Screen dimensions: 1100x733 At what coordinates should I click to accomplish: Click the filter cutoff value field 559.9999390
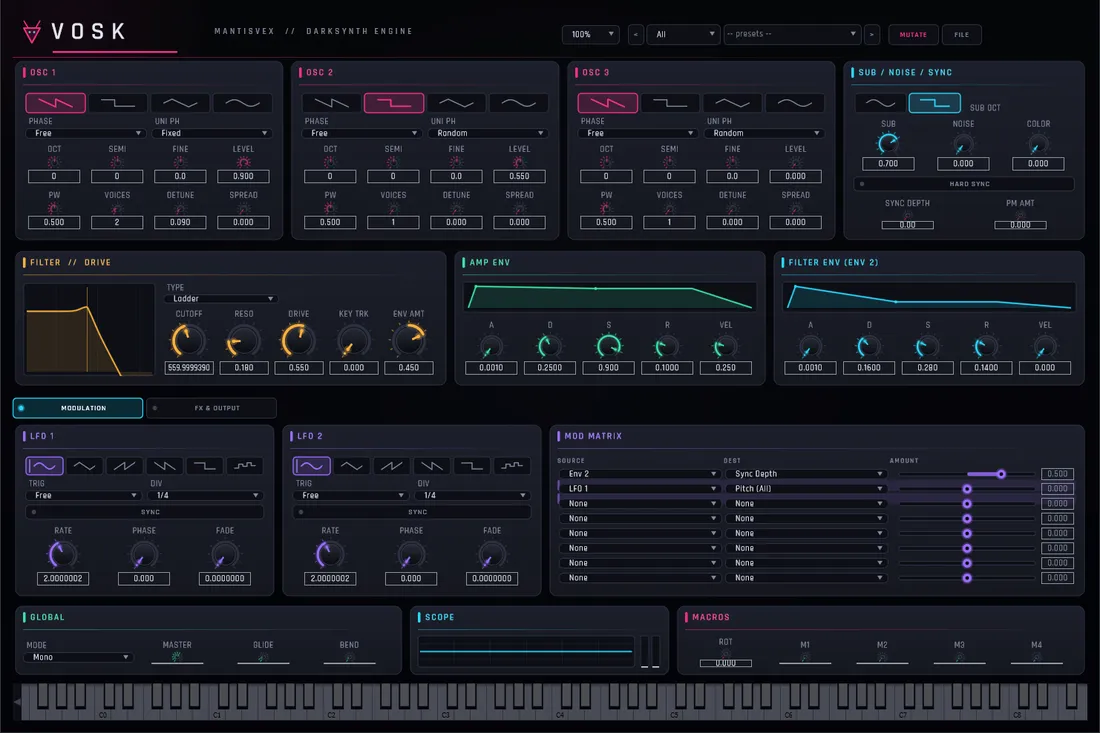click(189, 368)
